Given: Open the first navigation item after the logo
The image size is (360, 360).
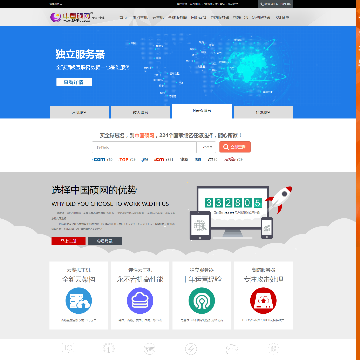Looking at the screenshot, I should (x=123, y=17).
